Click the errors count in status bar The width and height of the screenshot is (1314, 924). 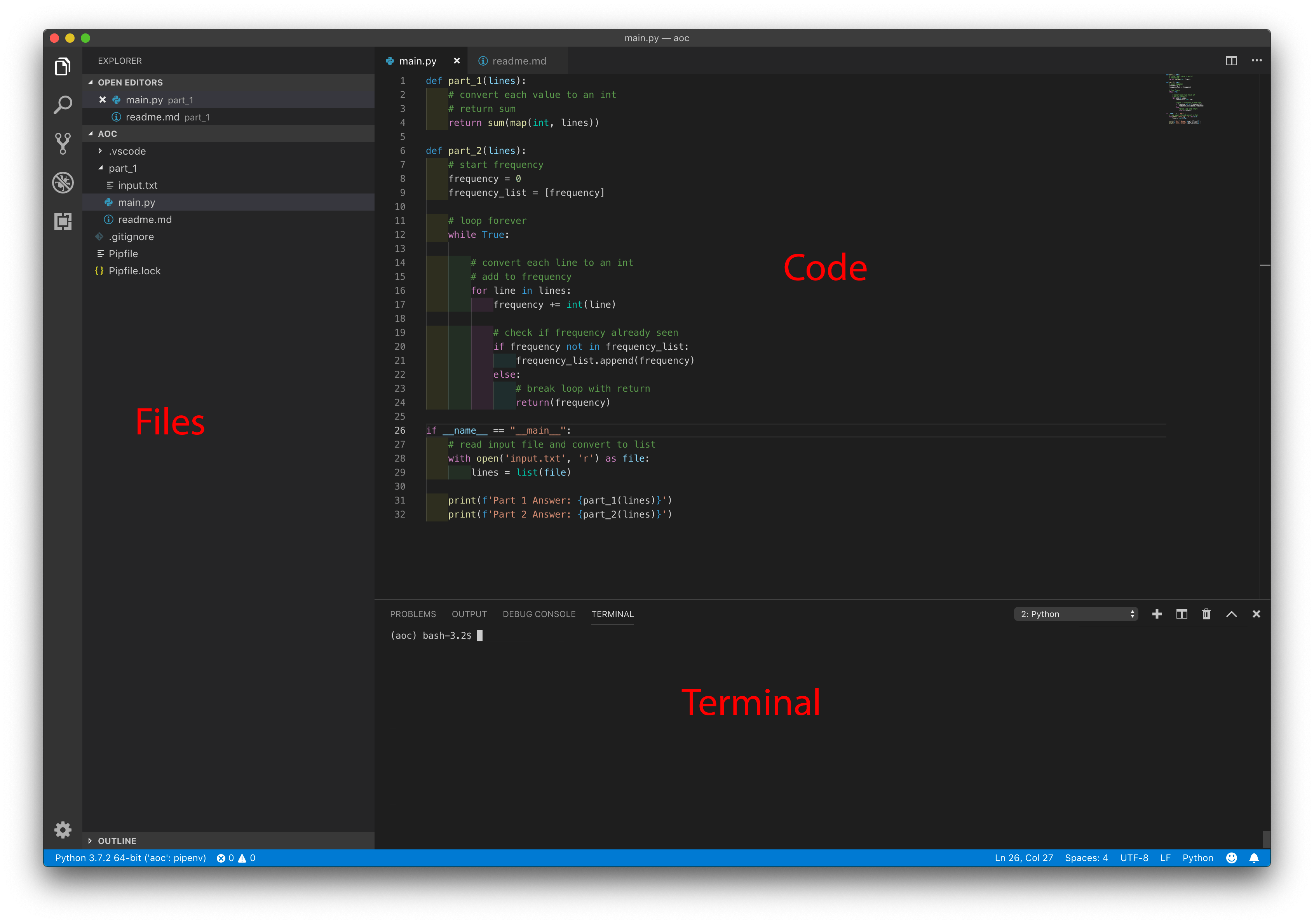click(225, 858)
